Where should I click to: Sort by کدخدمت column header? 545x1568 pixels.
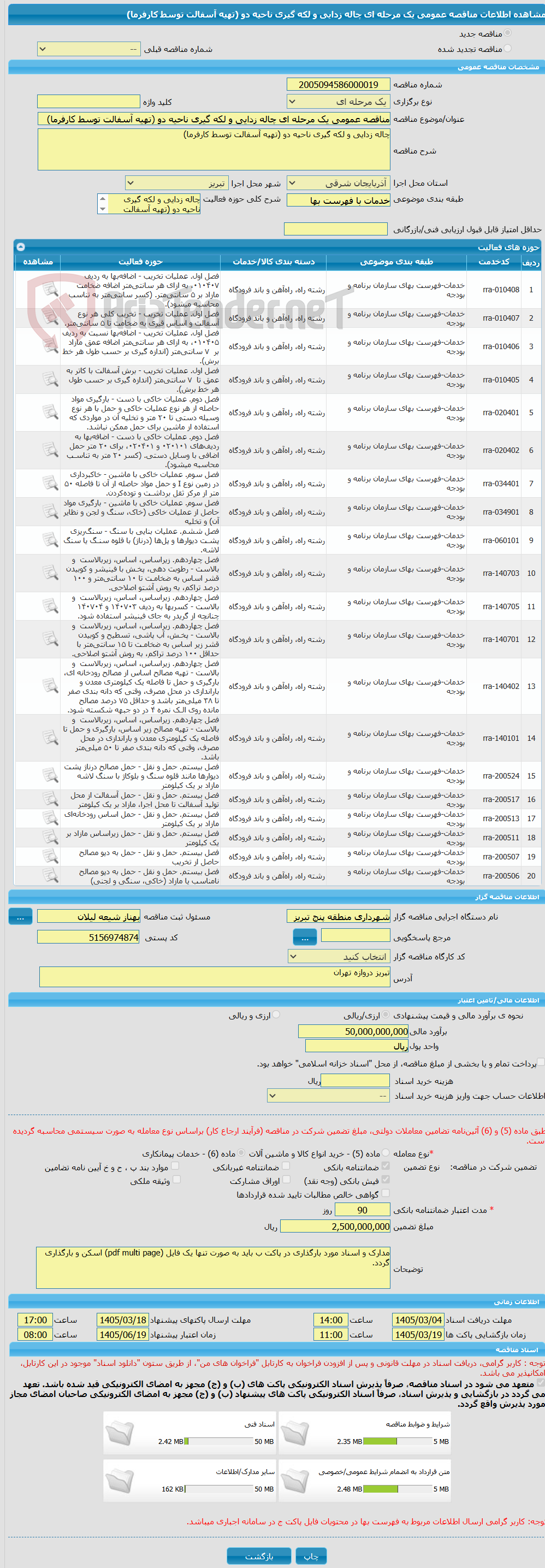coord(494,262)
